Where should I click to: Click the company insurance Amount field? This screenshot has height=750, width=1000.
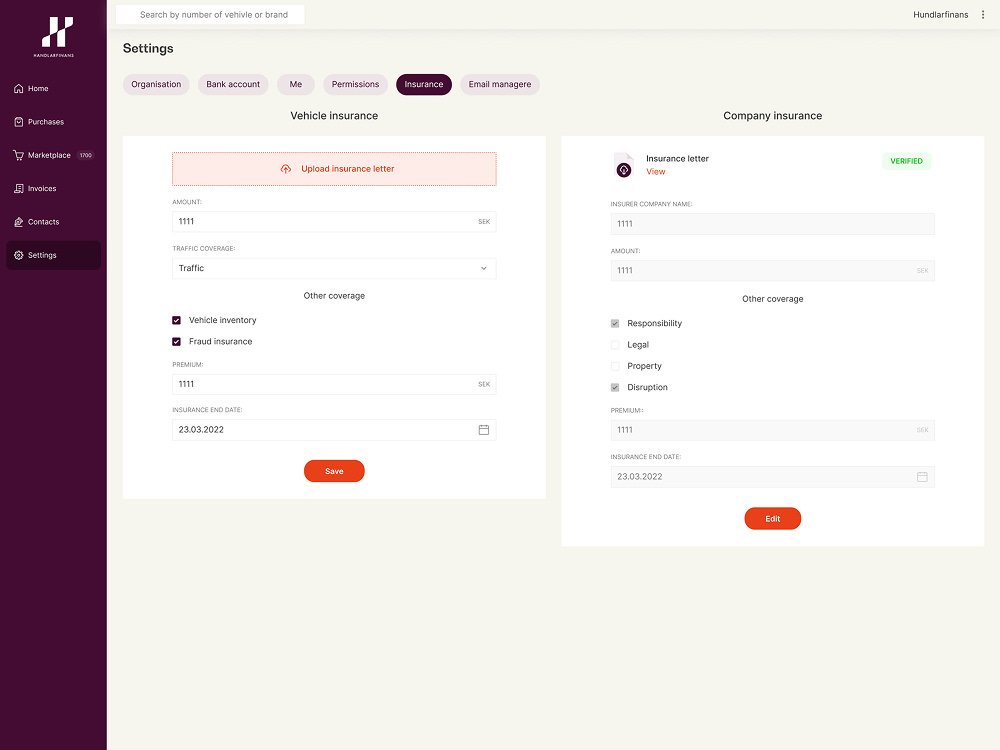pyautogui.click(x=772, y=270)
